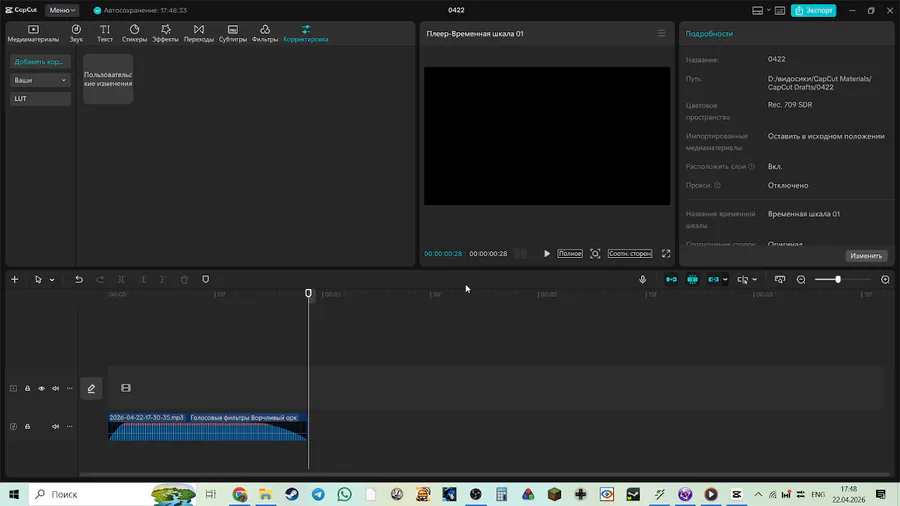This screenshot has width=900, height=506.
Task: Select the 2026-04-22-17-30-35.mp3 audio clip
Action: click(207, 427)
